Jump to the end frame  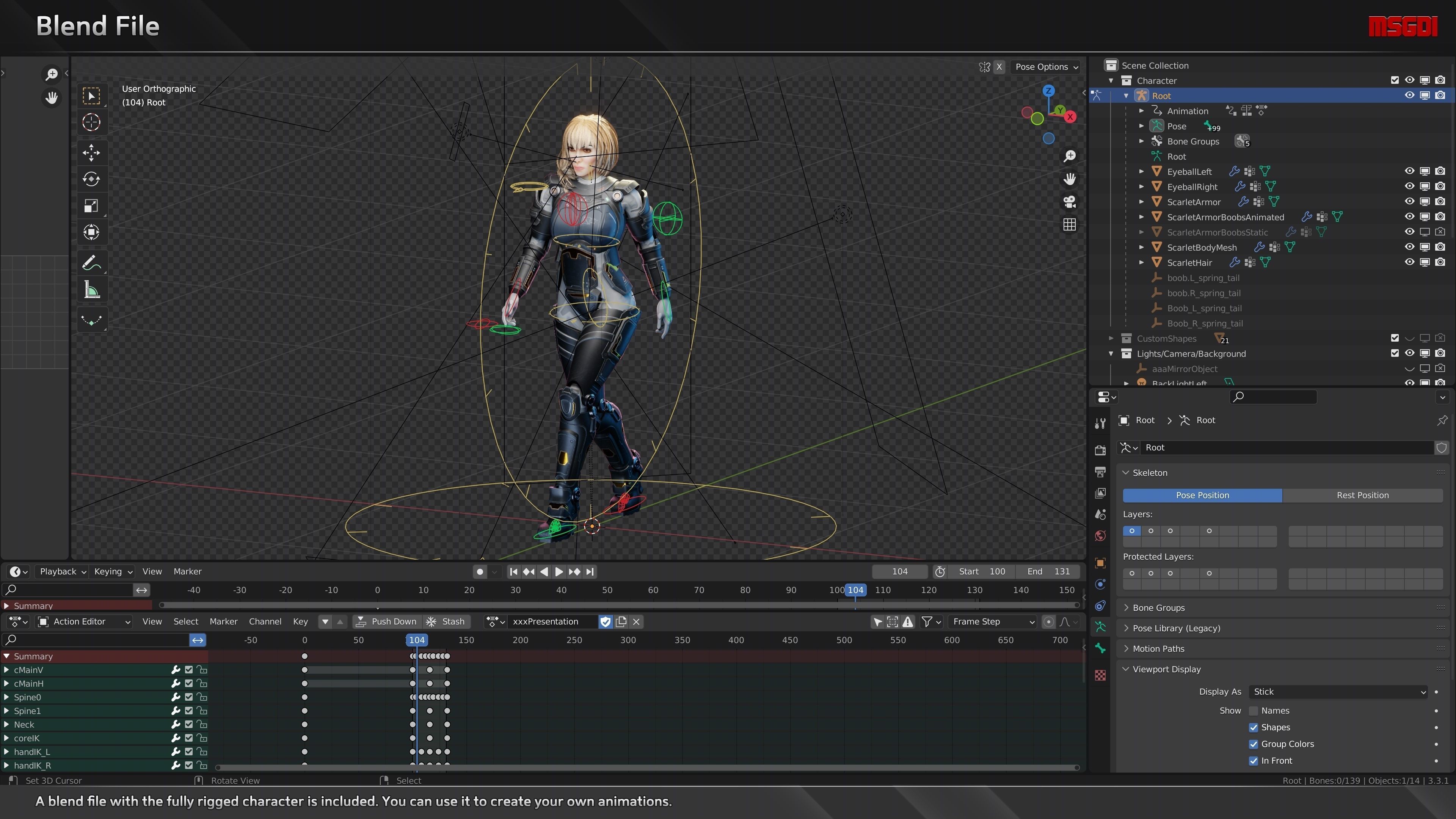coord(590,571)
